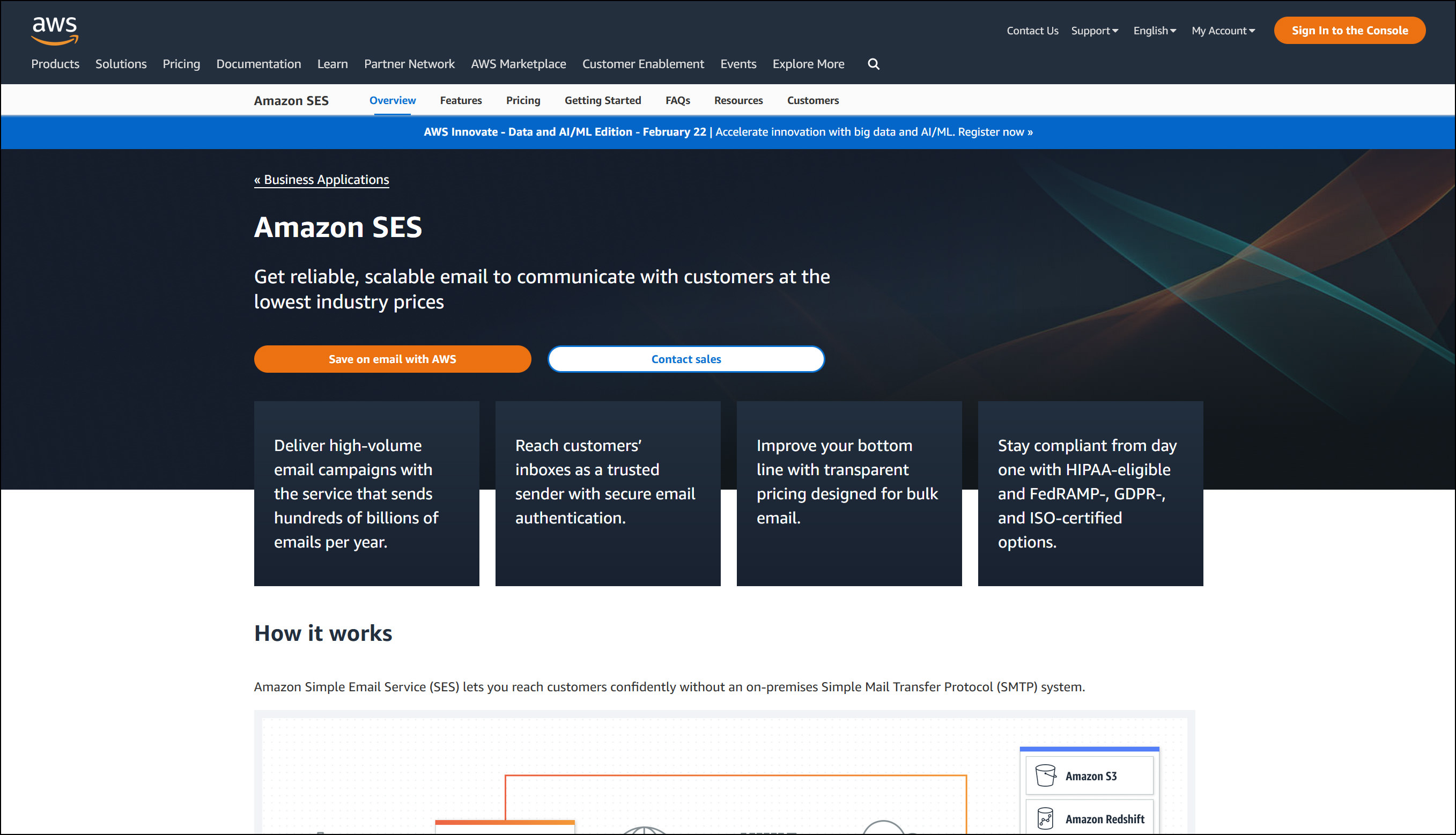The height and width of the screenshot is (835, 1456).
Task: Switch to the Amazon SES Pricing tab
Action: (523, 100)
